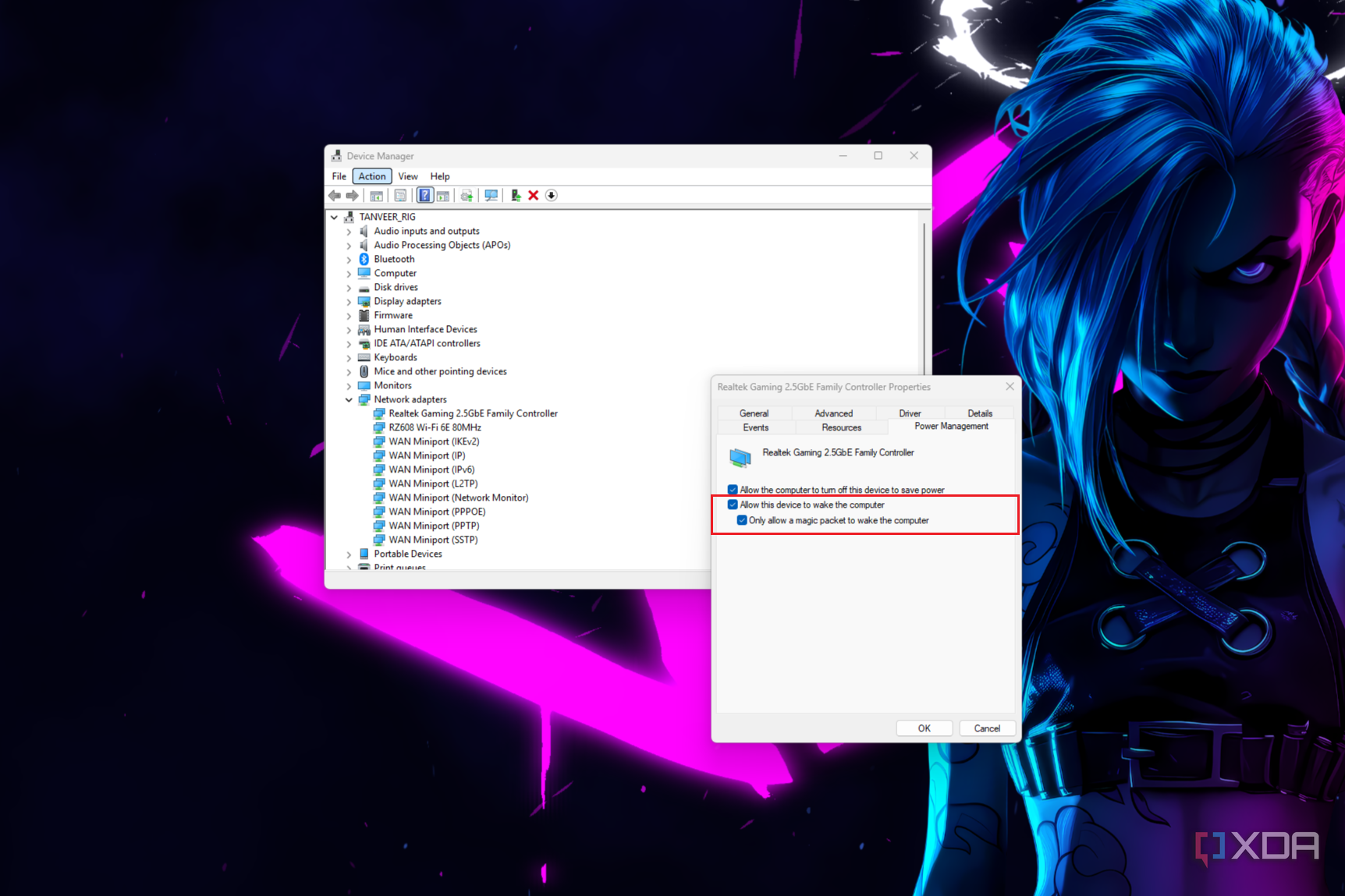The width and height of the screenshot is (1345, 896).
Task: Toggle Allow the computer to turn off this device
Action: [733, 490]
